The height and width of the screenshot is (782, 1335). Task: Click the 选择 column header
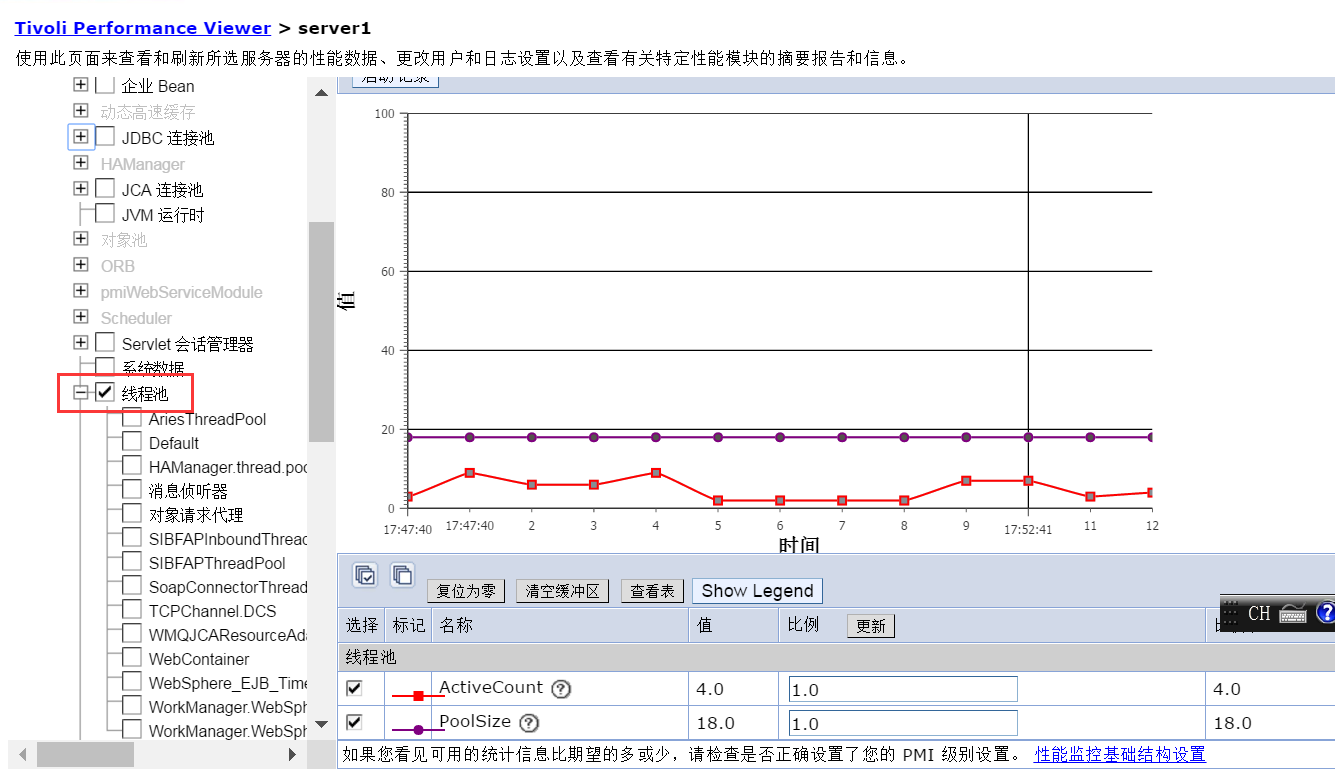[362, 625]
